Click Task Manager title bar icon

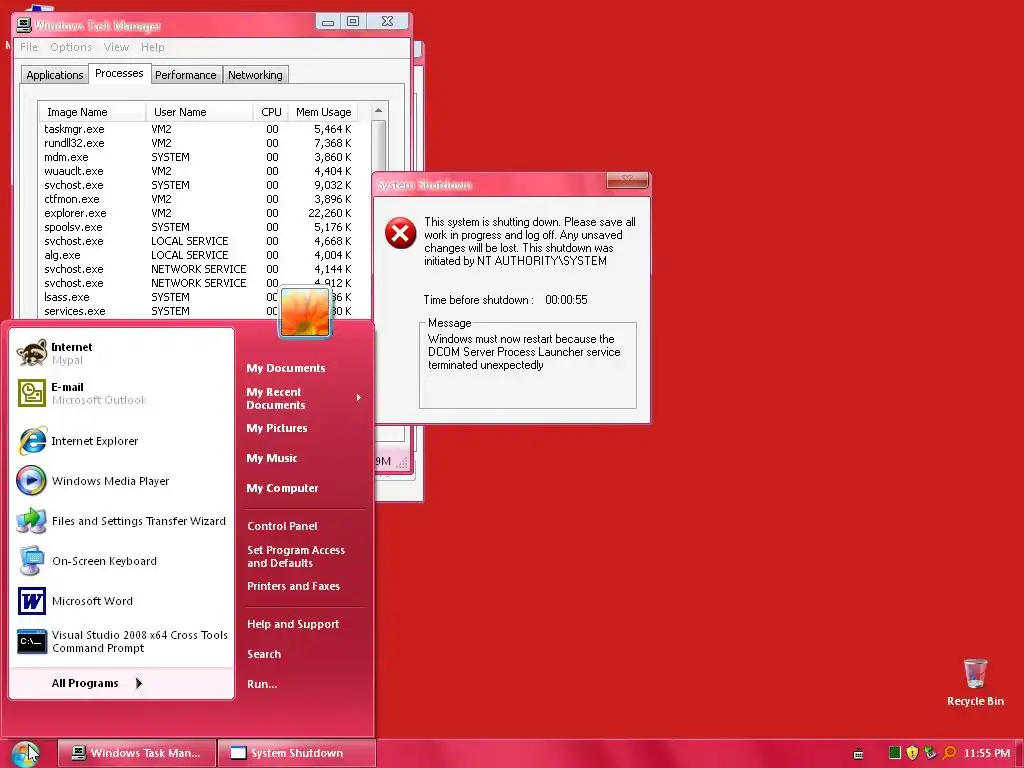[24, 25]
